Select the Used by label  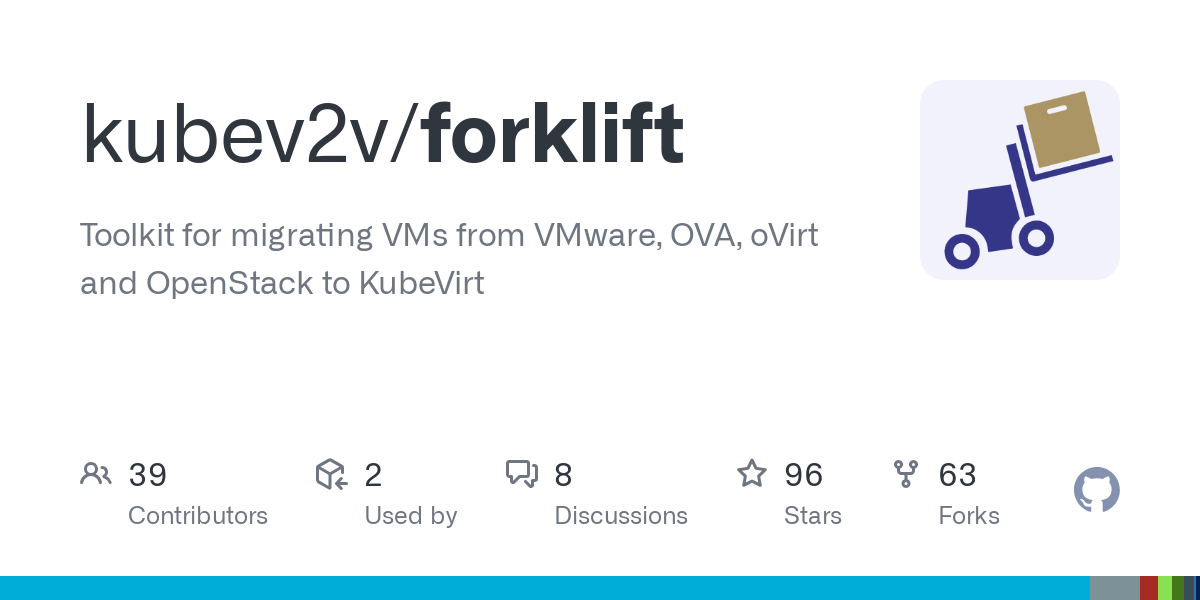(x=411, y=516)
